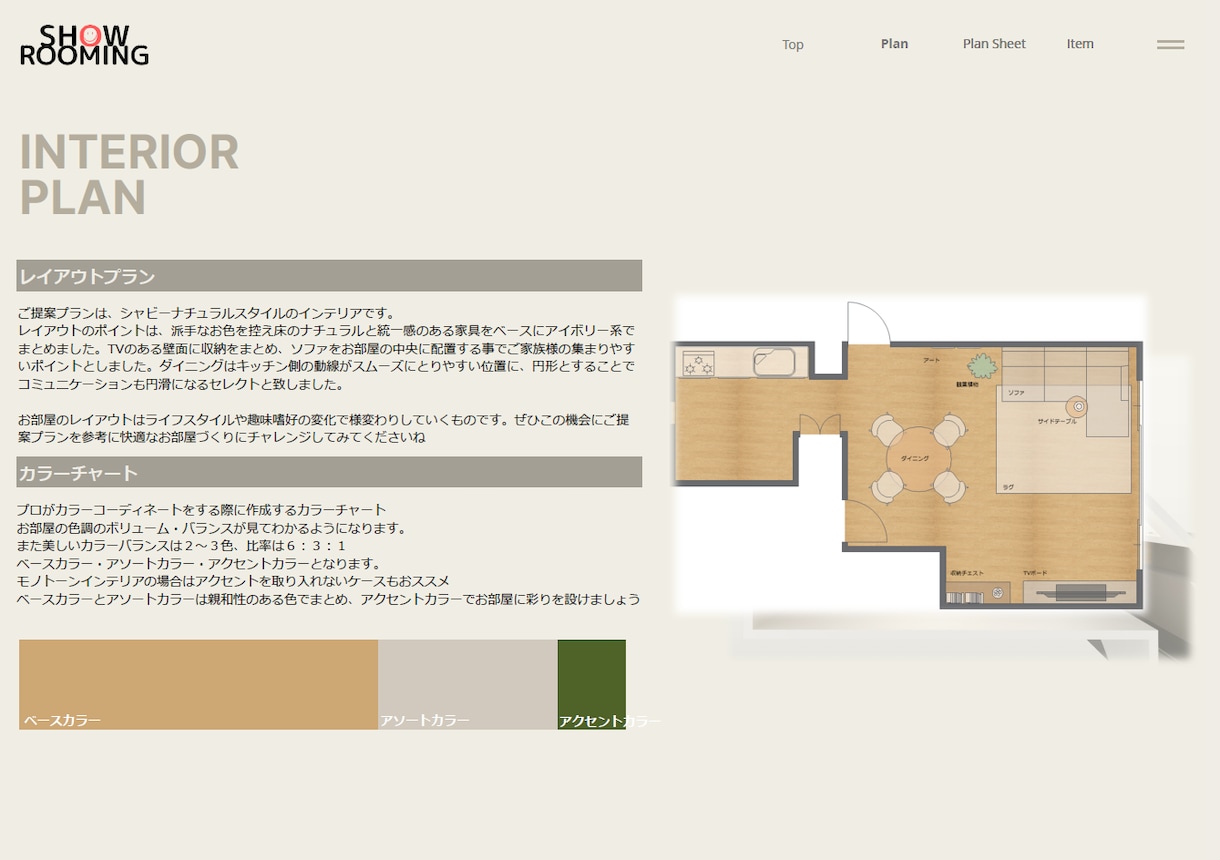
Task: Click the レイアウトプラン section header
Action: (x=329, y=276)
